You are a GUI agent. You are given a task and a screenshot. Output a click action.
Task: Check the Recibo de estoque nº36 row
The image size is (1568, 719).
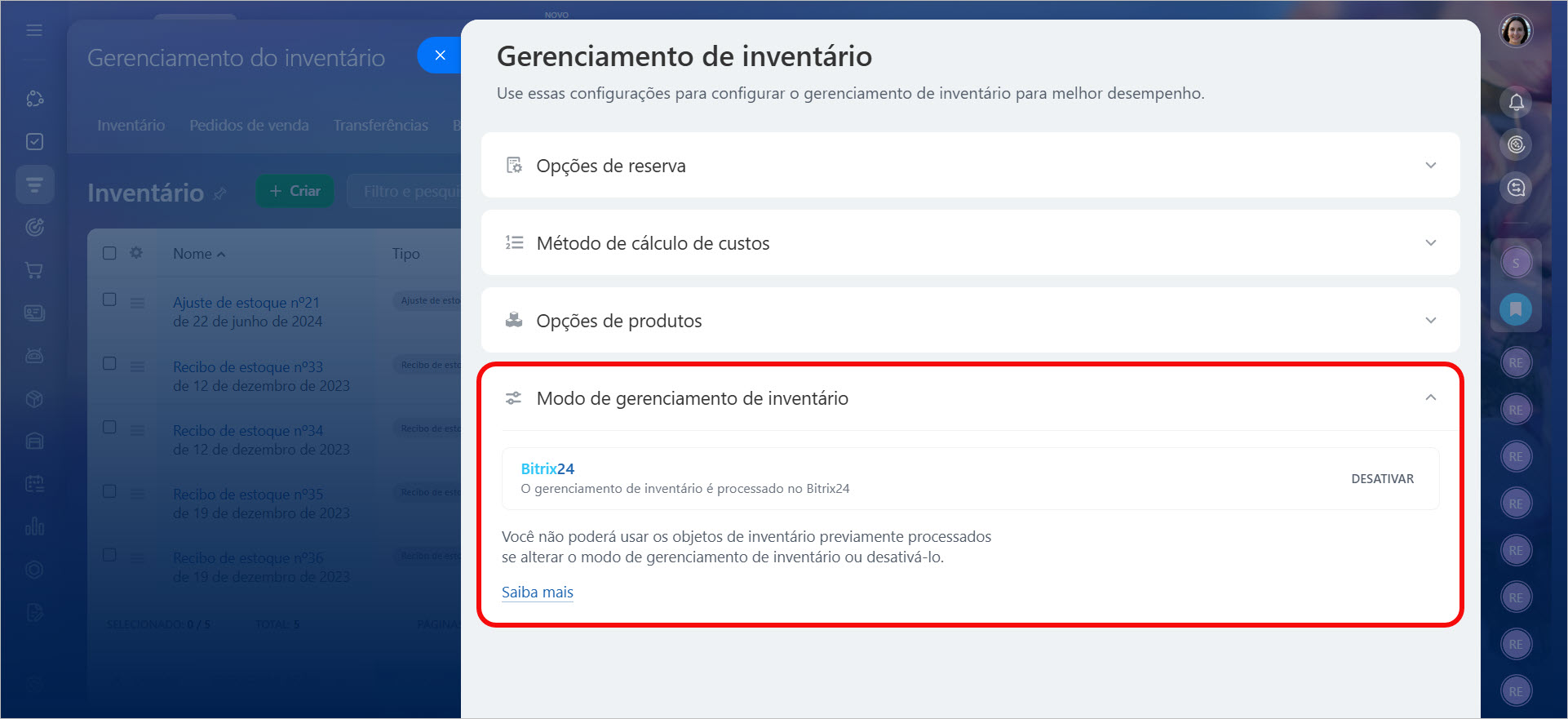[109, 554]
